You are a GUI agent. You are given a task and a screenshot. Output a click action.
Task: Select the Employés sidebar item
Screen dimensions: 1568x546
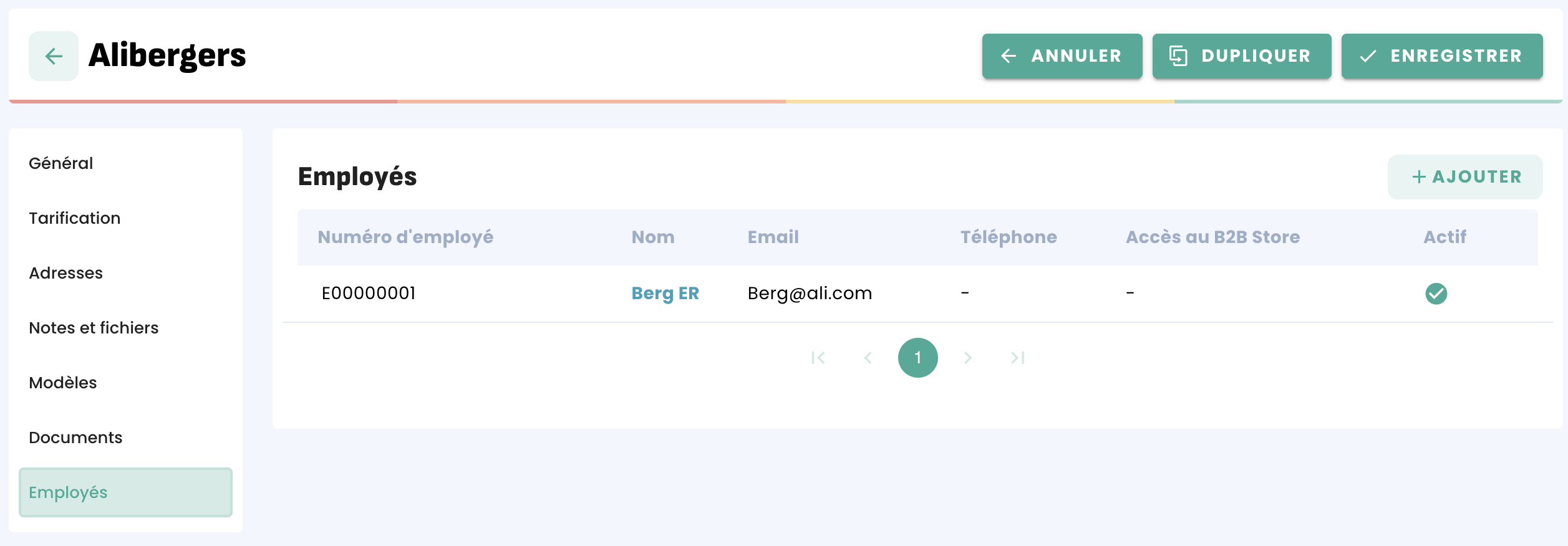[x=125, y=492]
